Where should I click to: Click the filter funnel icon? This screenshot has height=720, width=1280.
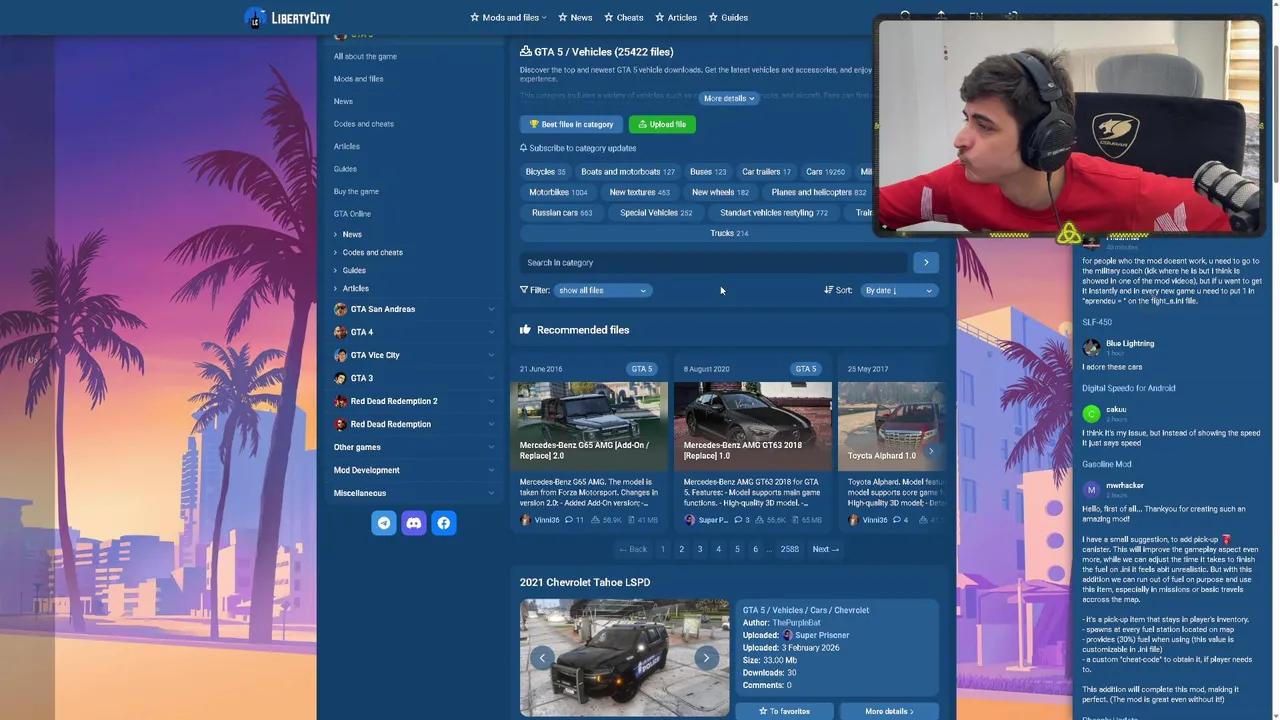(x=524, y=290)
